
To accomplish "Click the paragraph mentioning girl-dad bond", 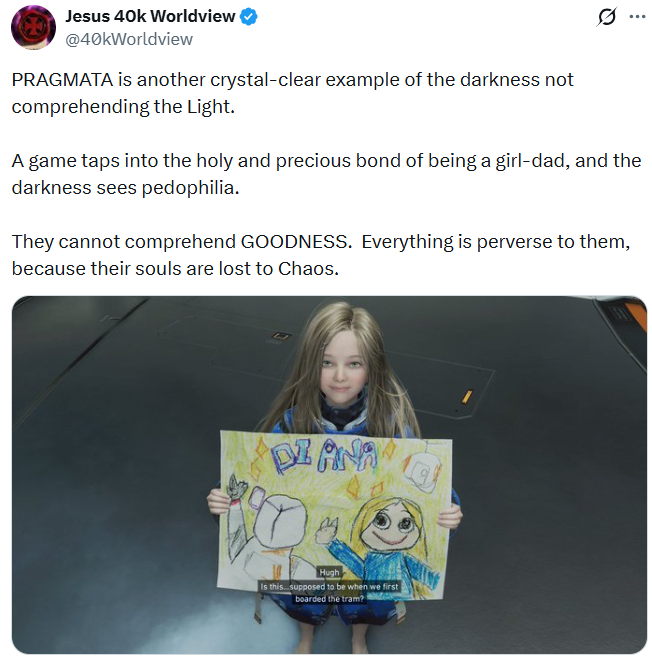I will [326, 174].
